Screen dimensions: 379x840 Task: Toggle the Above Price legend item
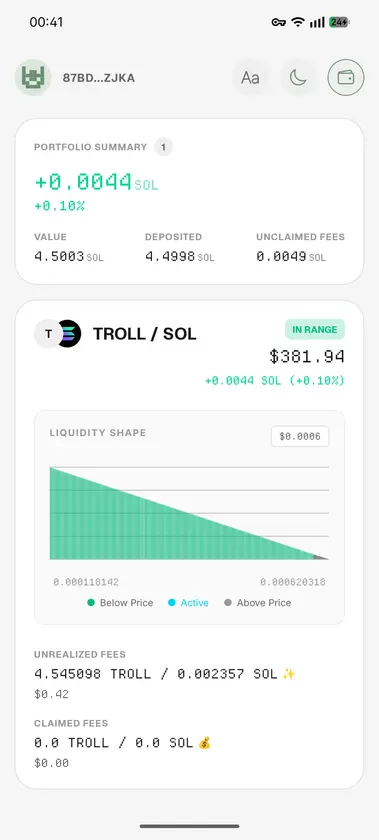(257, 603)
